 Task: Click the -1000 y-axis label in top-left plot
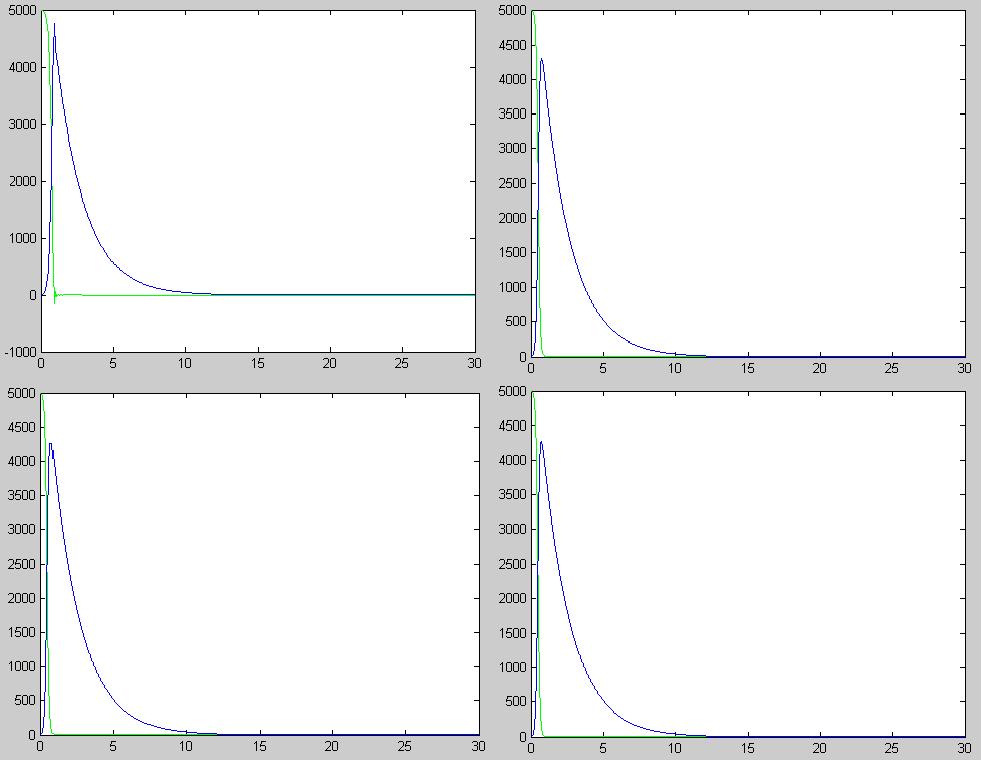[x=19, y=352]
